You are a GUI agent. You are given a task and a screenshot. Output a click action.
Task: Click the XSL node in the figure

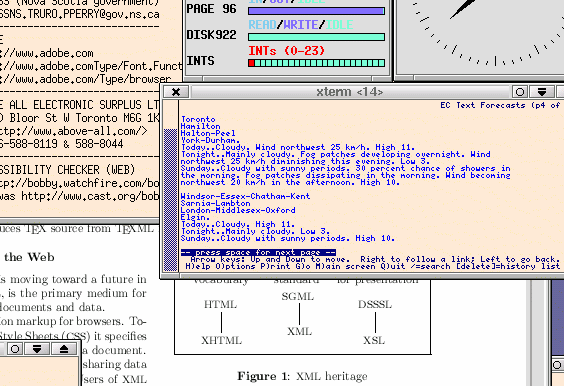[x=374, y=340]
